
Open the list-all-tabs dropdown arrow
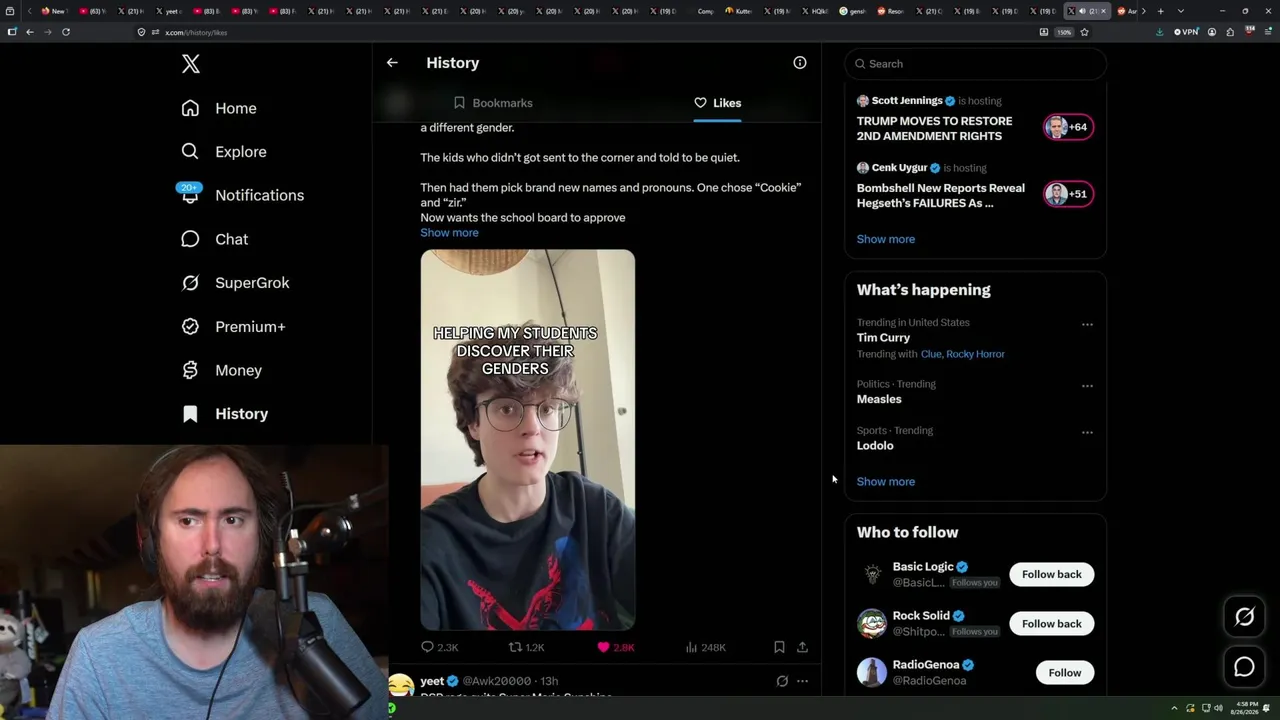1181,11
